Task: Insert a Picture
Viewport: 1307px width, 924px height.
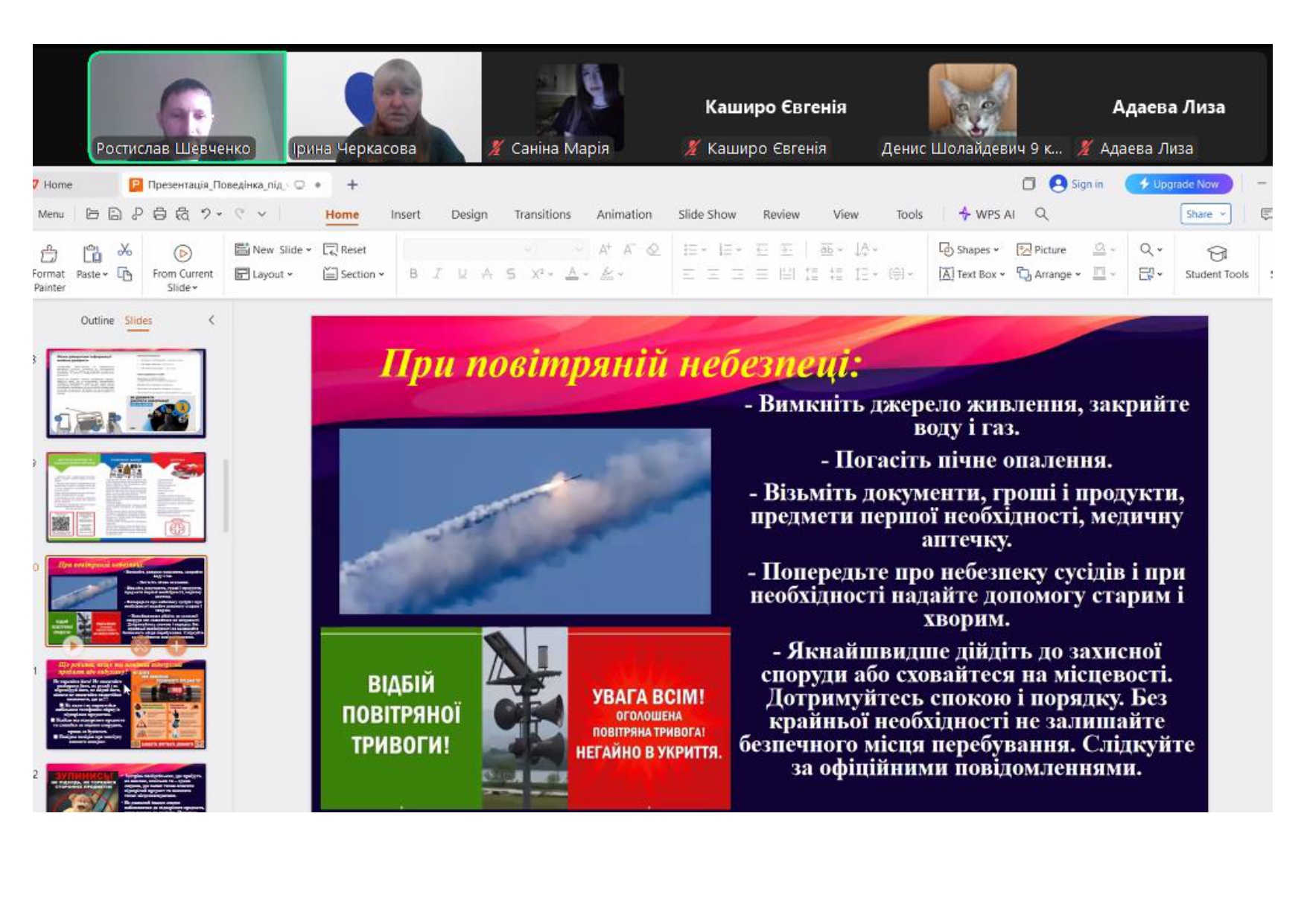Action: click(1042, 249)
